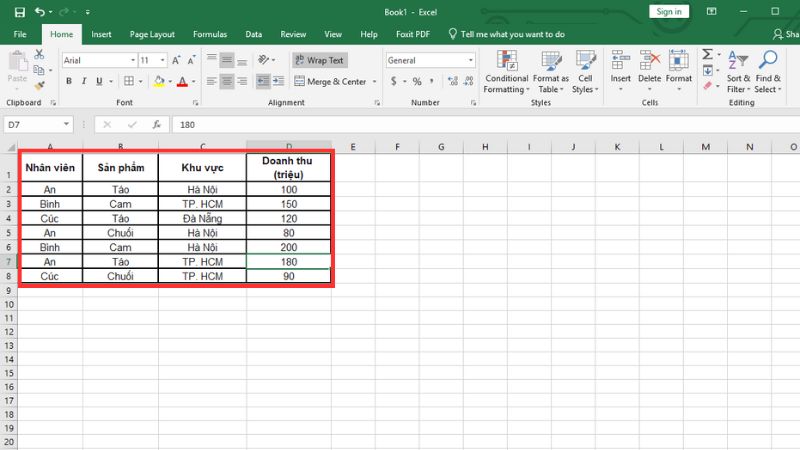This screenshot has width=800, height=450.
Task: Toggle Wrap Text for the cell
Action: point(318,60)
